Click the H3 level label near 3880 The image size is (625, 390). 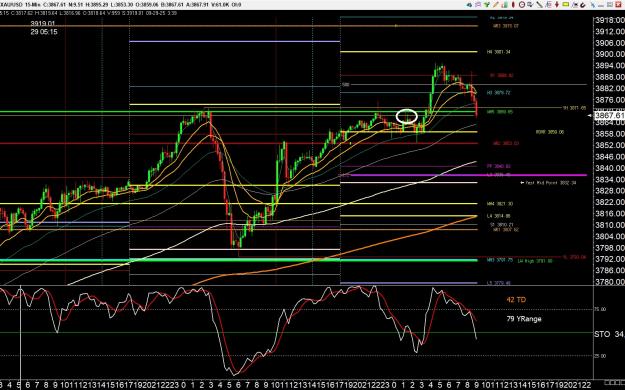tap(499, 93)
